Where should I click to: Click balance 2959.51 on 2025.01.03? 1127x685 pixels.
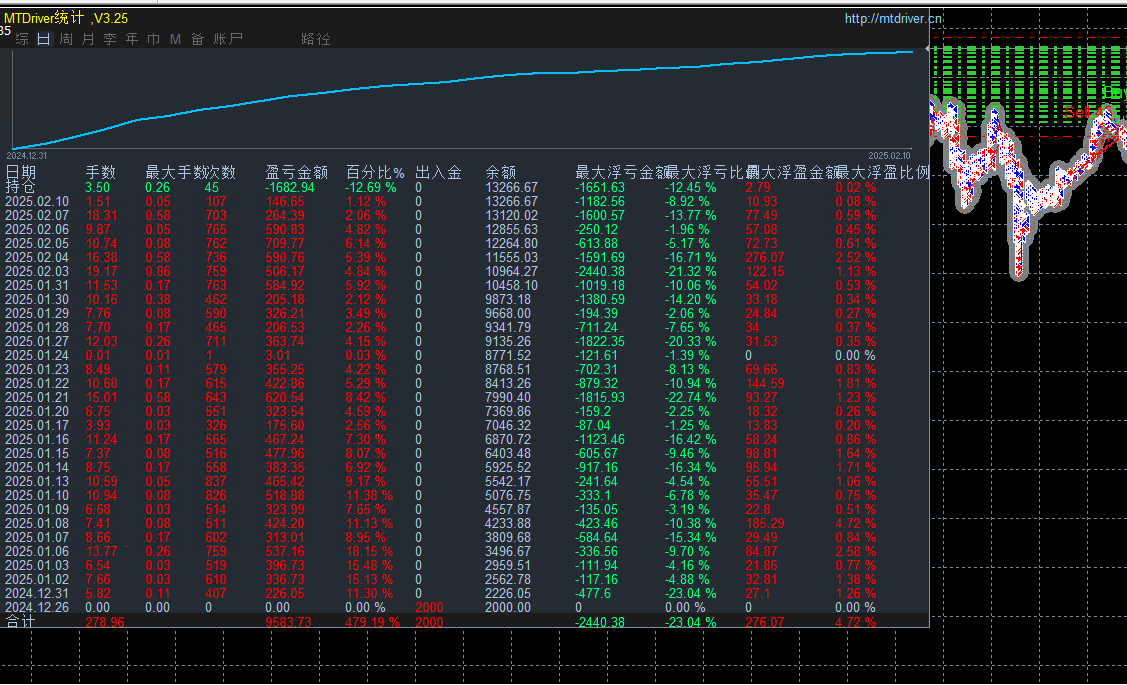tap(508, 566)
